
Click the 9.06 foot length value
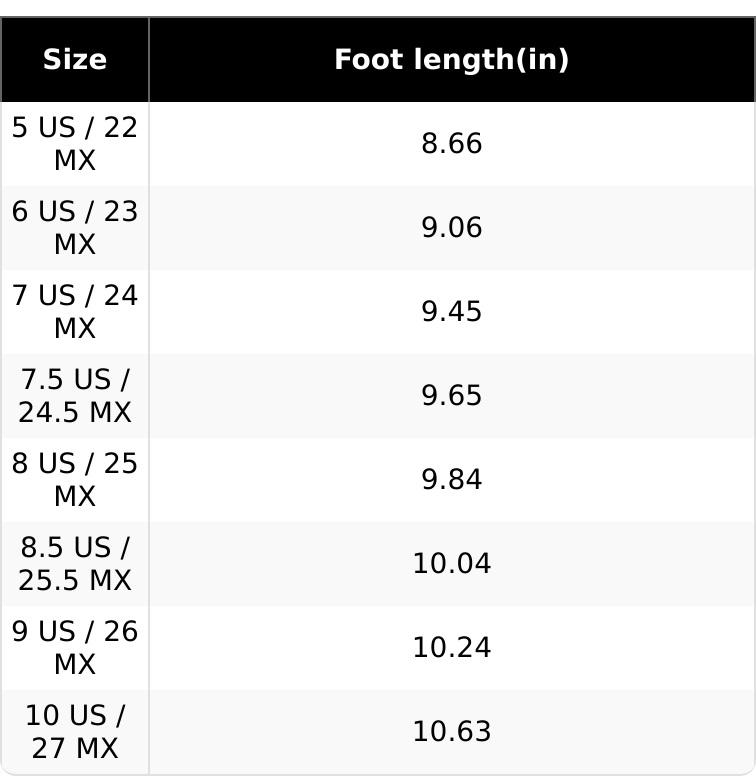point(451,228)
